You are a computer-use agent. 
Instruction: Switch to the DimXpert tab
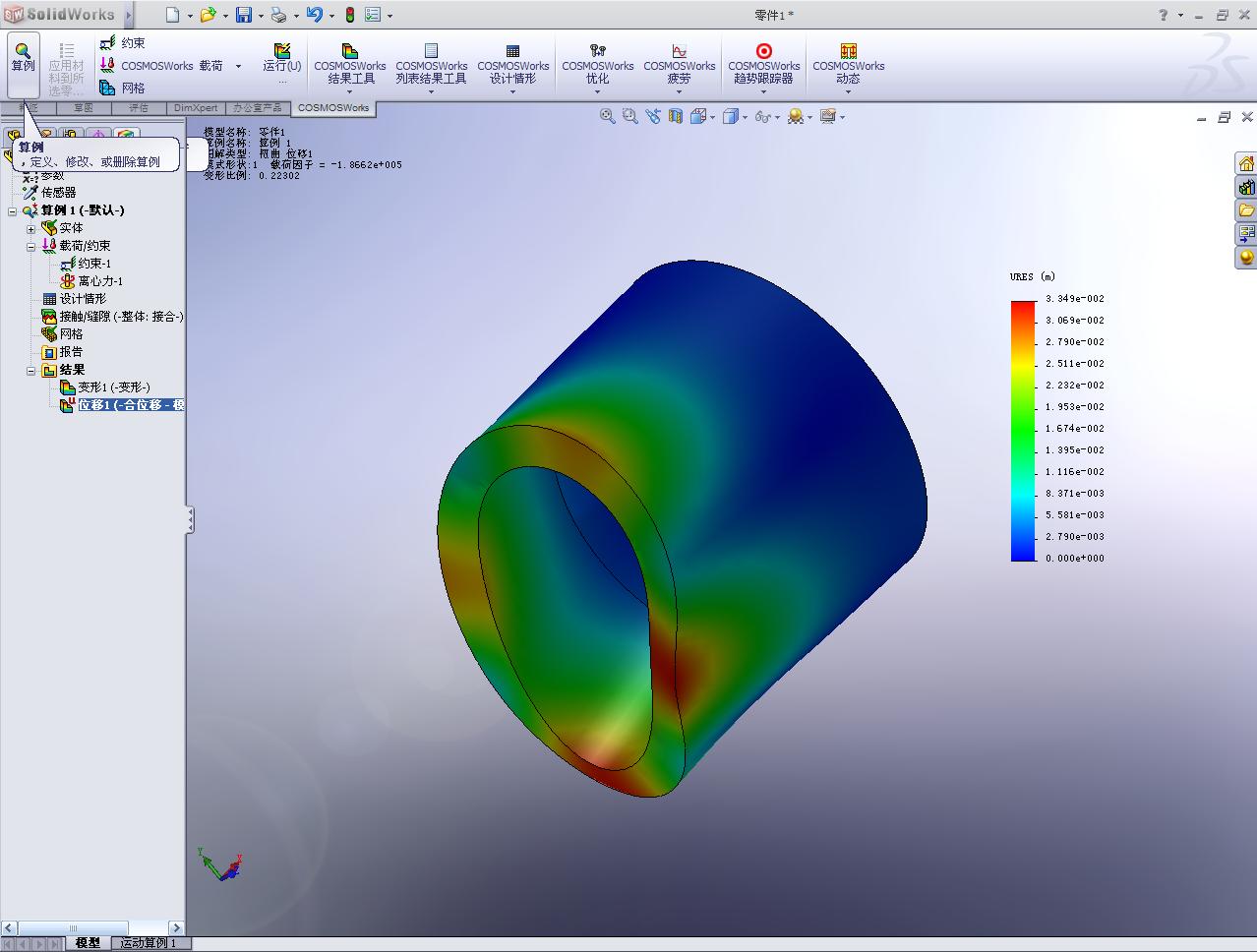click(x=196, y=108)
